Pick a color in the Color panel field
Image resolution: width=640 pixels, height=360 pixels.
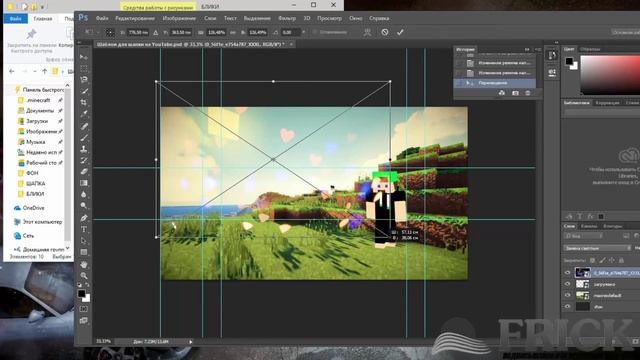(x=610, y=76)
